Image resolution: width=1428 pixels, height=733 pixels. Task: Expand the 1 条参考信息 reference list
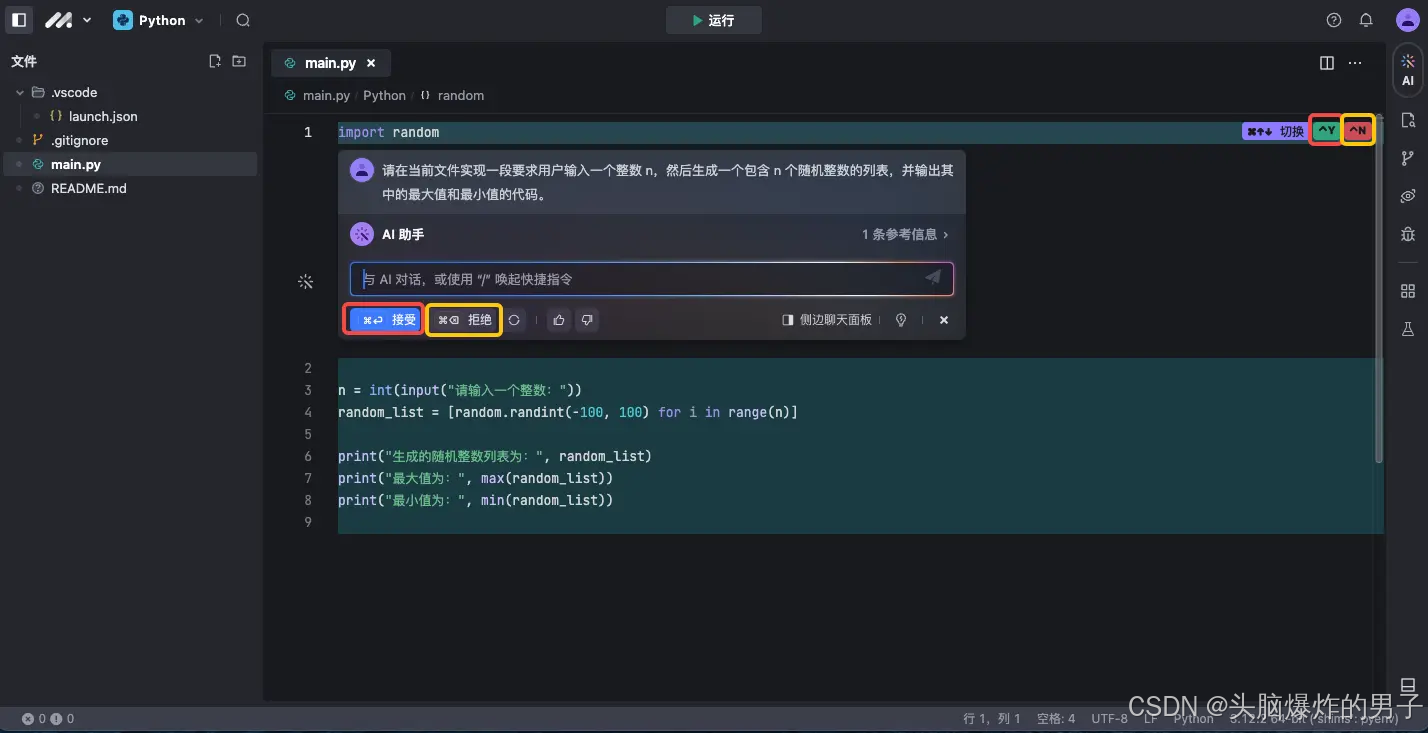point(903,234)
